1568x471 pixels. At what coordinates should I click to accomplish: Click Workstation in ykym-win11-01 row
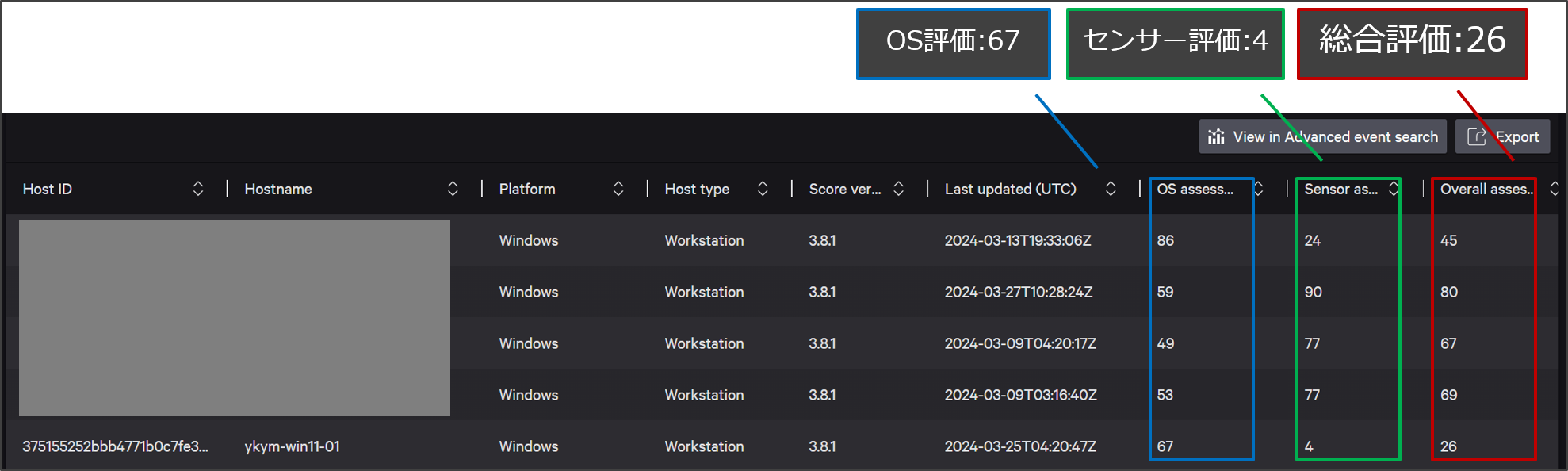(704, 446)
